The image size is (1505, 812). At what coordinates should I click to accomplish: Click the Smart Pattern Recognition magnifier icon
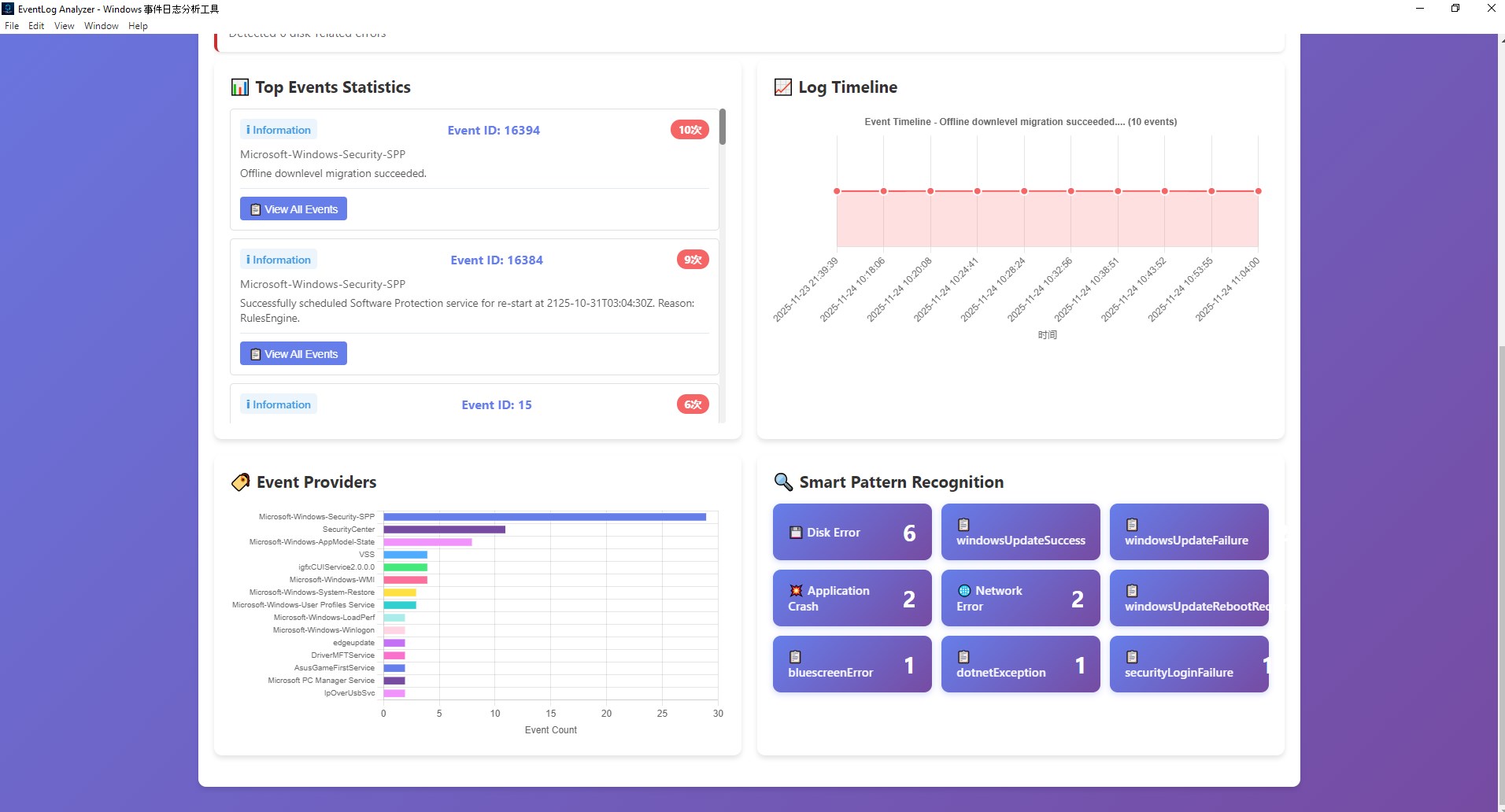pyautogui.click(x=783, y=482)
